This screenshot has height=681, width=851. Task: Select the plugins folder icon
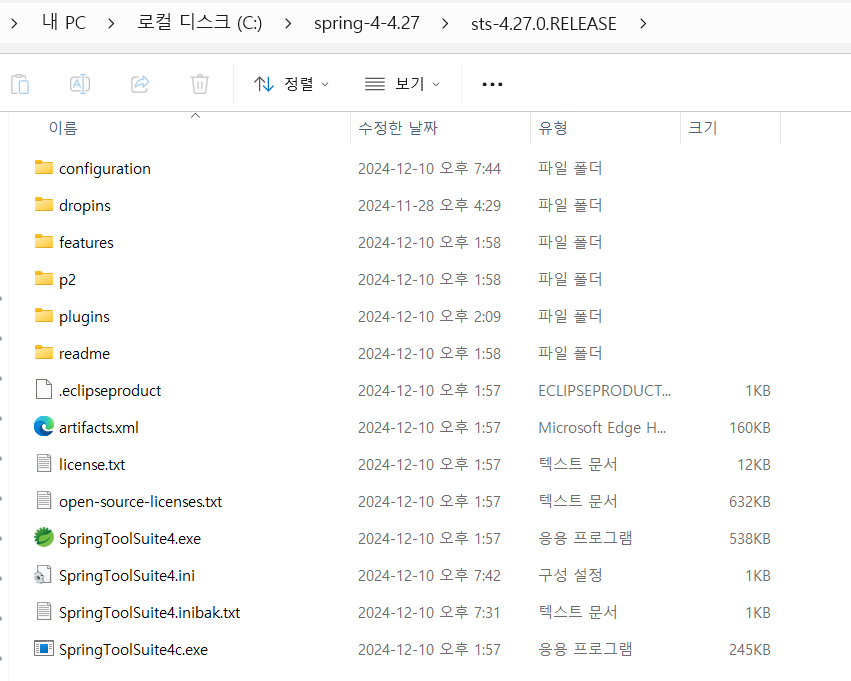pyautogui.click(x=43, y=315)
